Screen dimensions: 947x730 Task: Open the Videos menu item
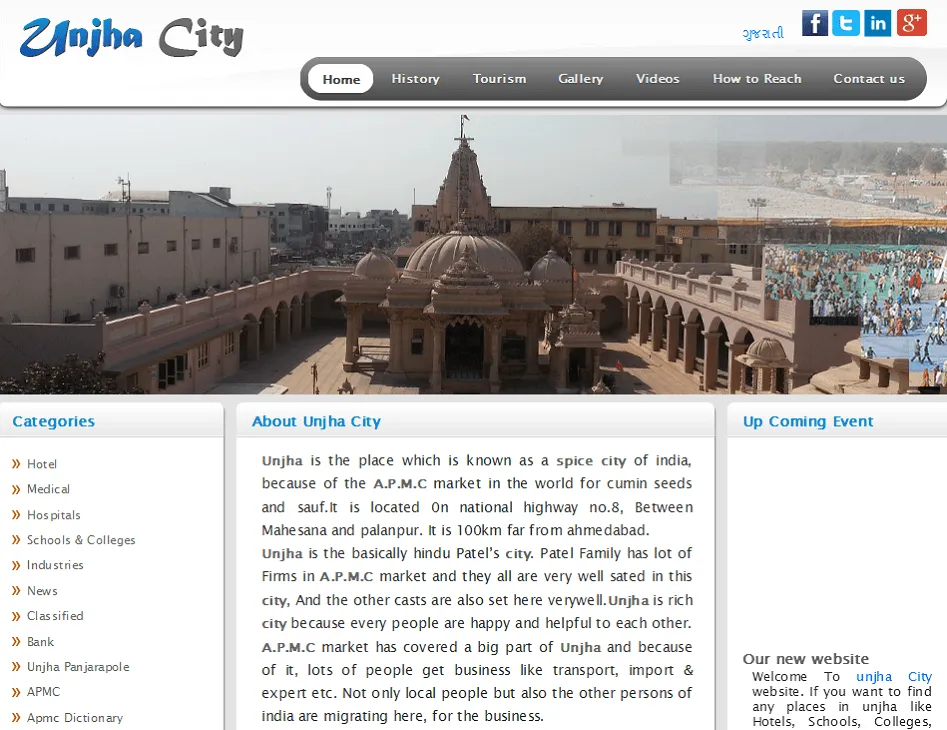pyautogui.click(x=657, y=78)
